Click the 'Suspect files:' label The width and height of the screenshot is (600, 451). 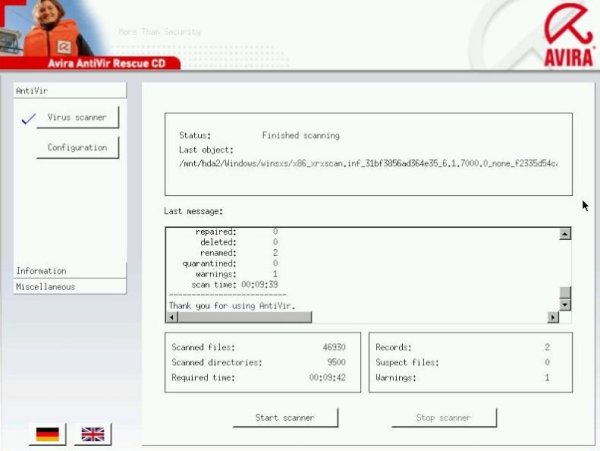click(x=407, y=362)
